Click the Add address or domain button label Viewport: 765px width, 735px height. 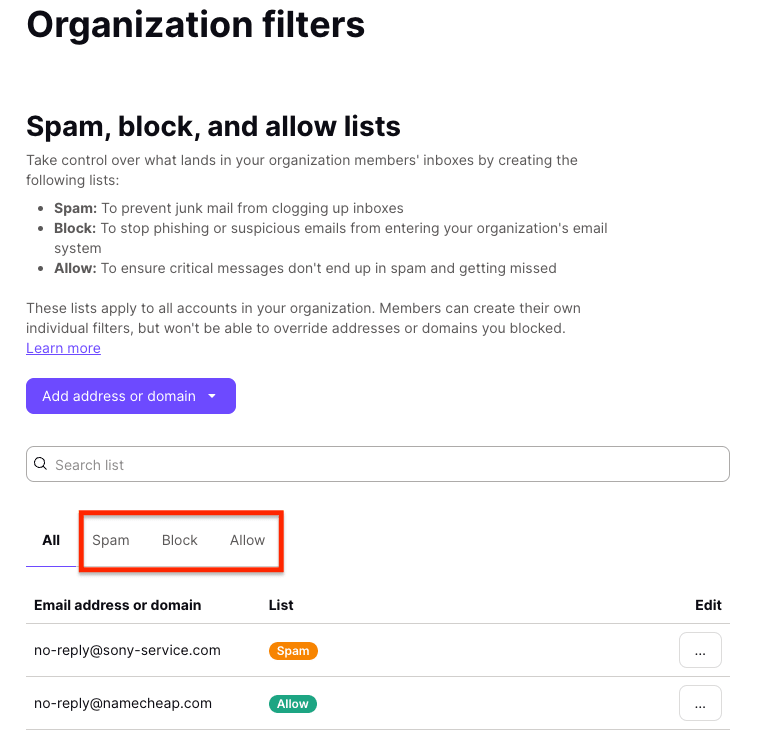tap(119, 396)
